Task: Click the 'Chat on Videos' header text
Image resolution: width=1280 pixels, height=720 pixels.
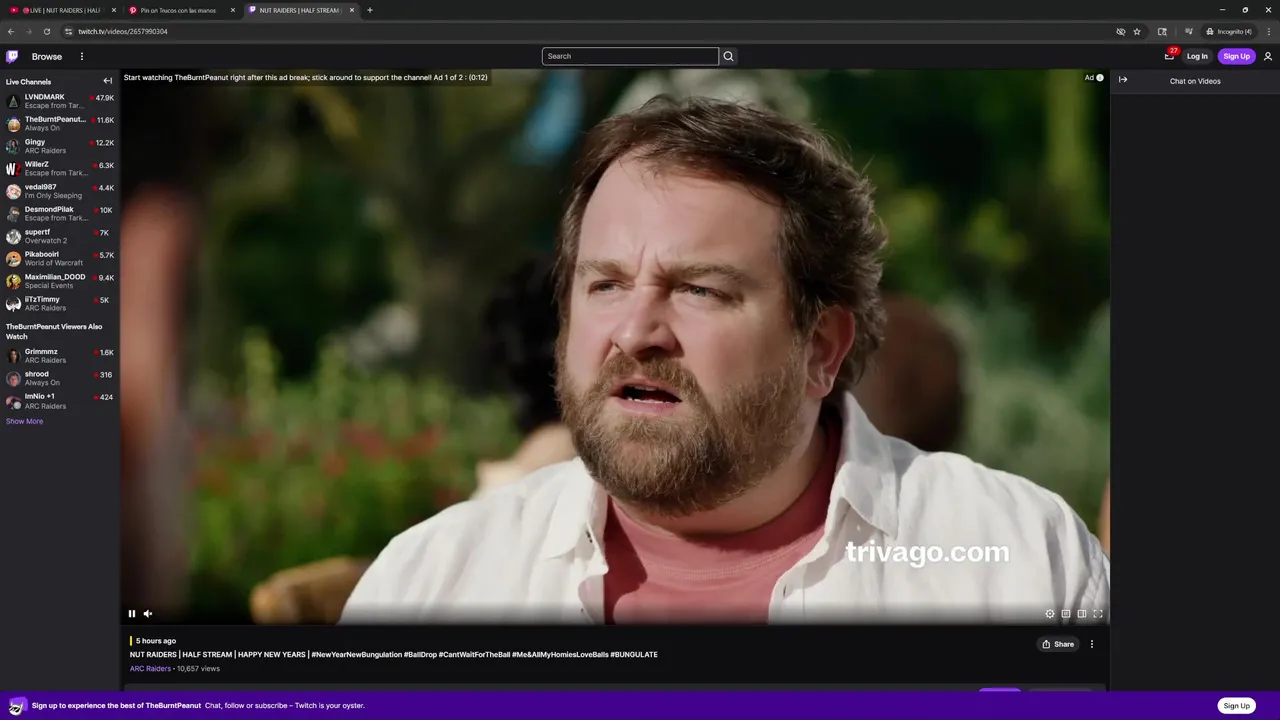Action: [x=1195, y=81]
